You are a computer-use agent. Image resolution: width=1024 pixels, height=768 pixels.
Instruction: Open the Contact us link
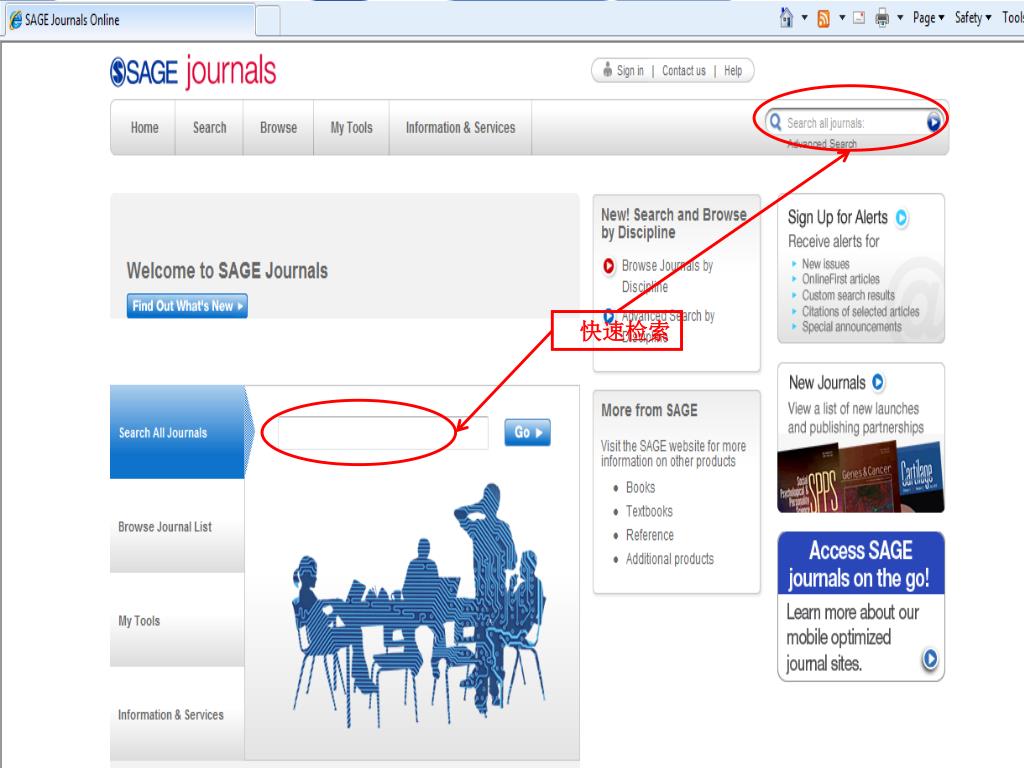coord(684,71)
